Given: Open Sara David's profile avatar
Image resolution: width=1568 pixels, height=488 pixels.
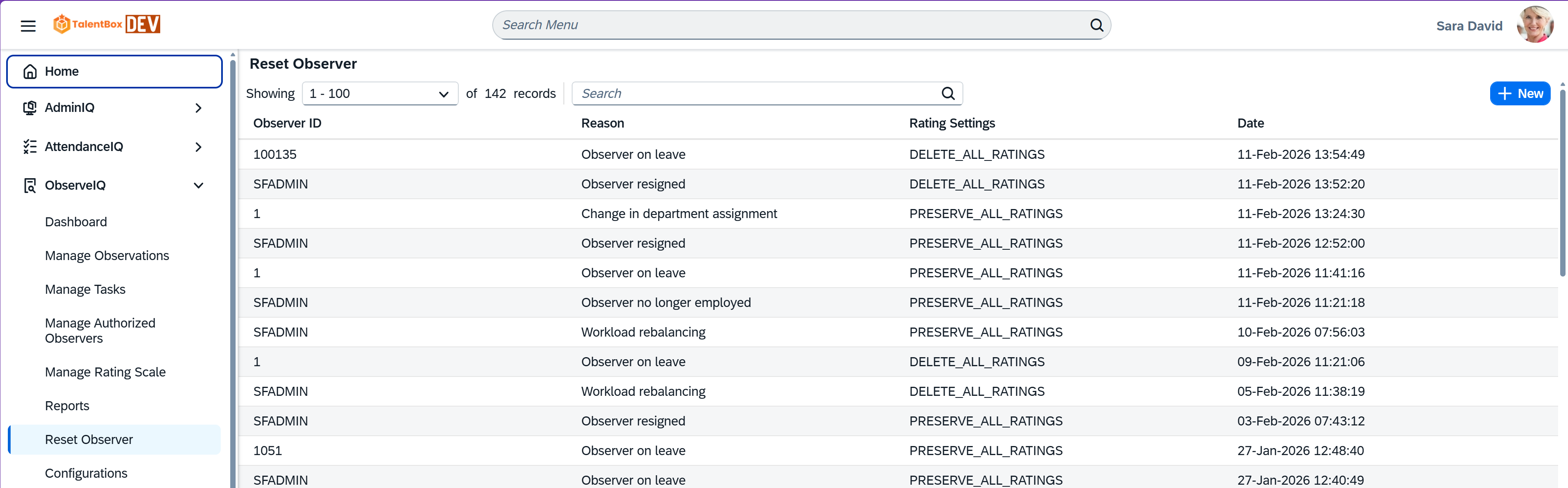Looking at the screenshot, I should coord(1535,25).
